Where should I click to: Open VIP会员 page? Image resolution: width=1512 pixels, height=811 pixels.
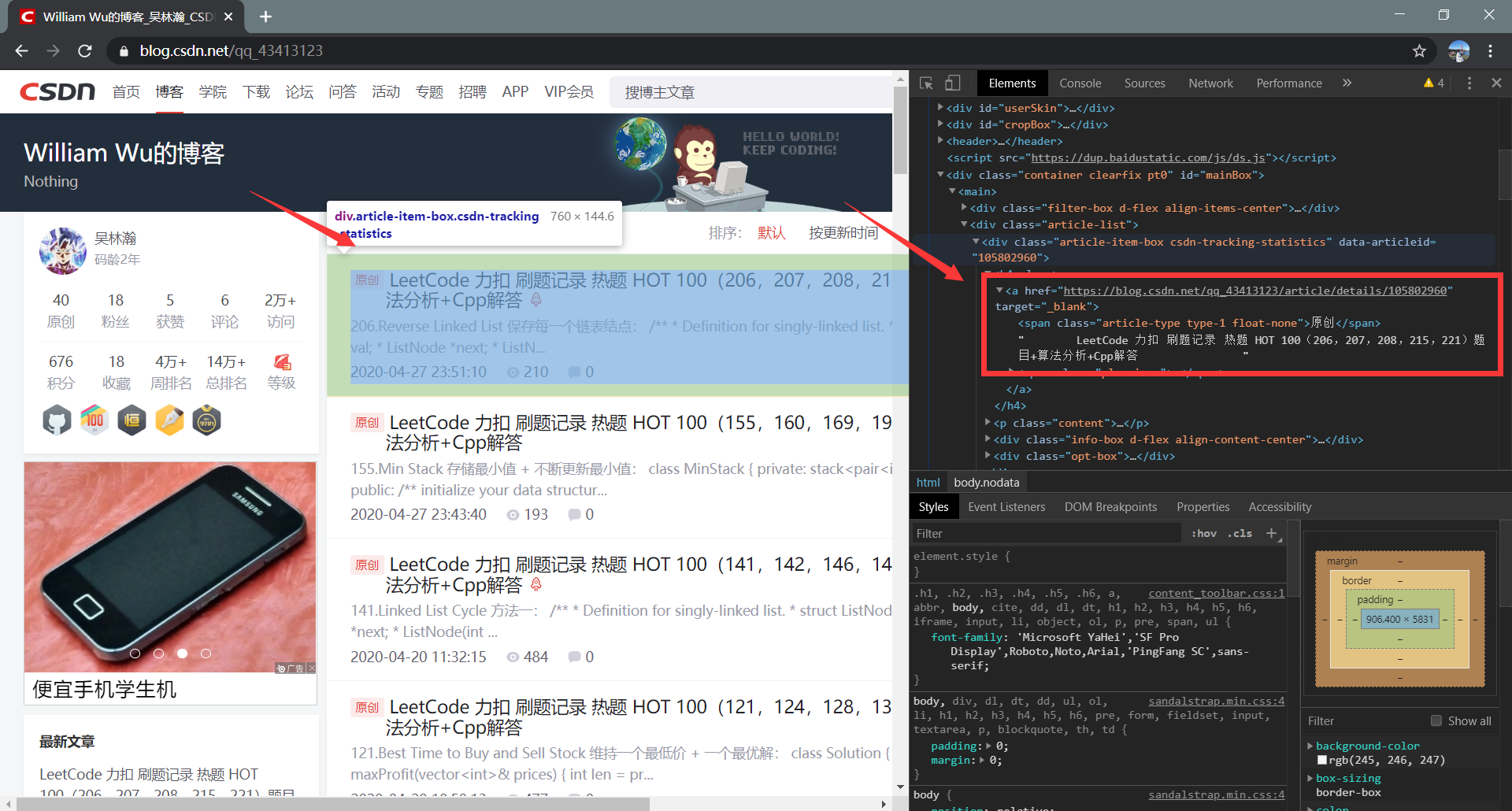[x=569, y=92]
